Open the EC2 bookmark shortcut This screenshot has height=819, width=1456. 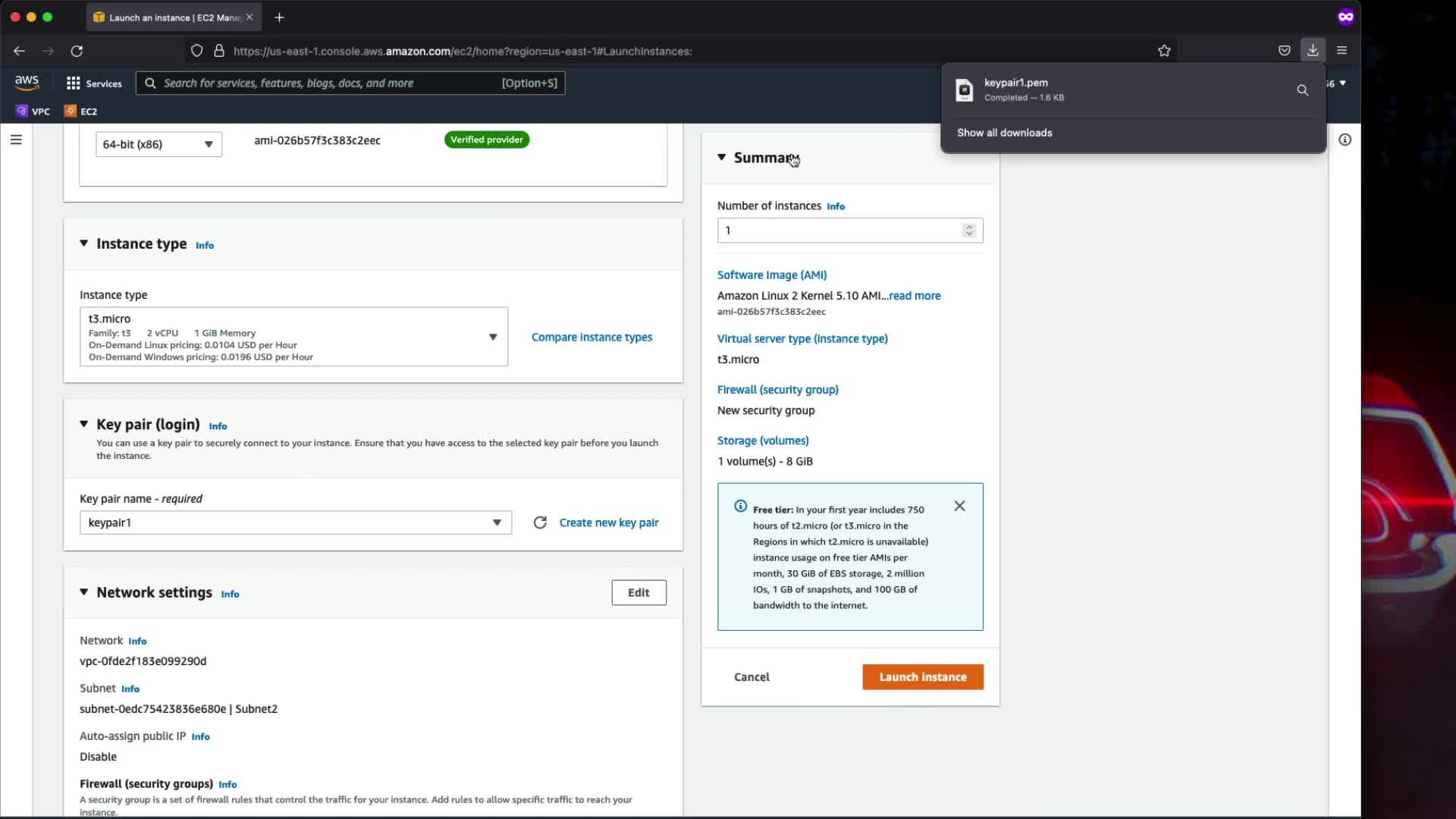click(81, 111)
